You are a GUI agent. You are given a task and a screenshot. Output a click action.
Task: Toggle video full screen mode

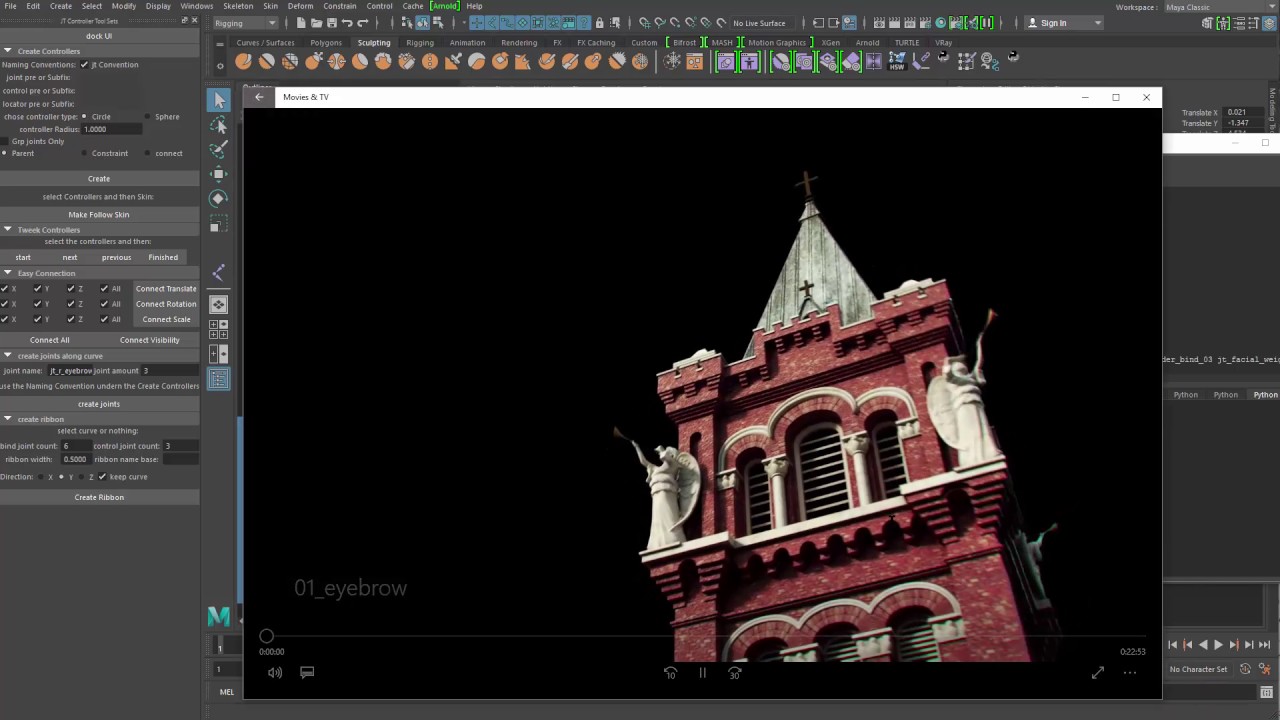pos(1097,673)
